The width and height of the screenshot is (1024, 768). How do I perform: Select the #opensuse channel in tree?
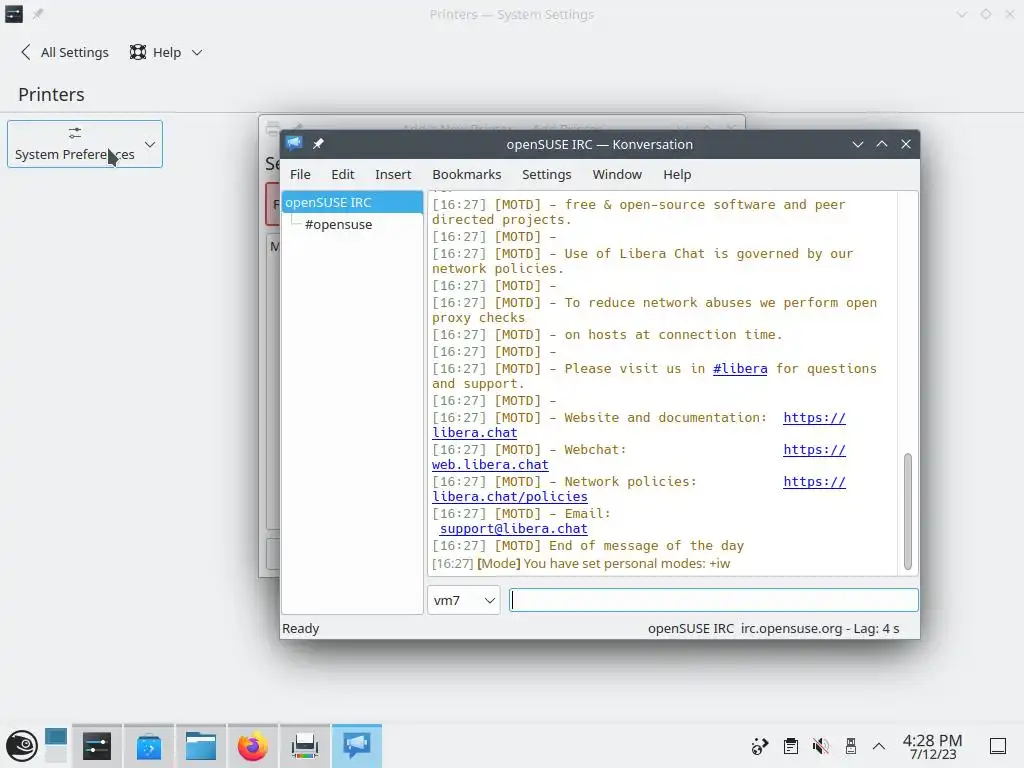pos(338,225)
